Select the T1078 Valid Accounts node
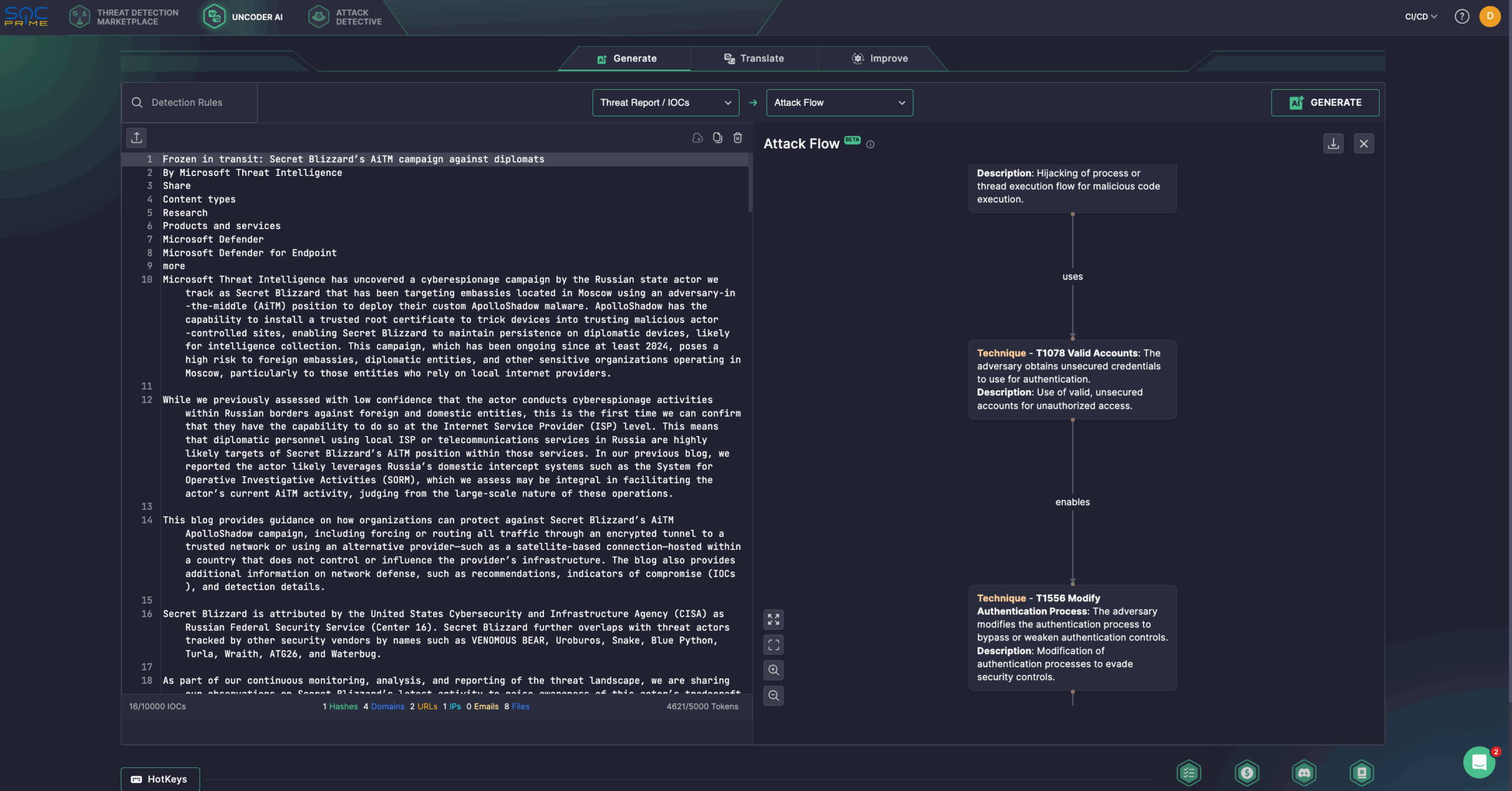 pos(1073,379)
